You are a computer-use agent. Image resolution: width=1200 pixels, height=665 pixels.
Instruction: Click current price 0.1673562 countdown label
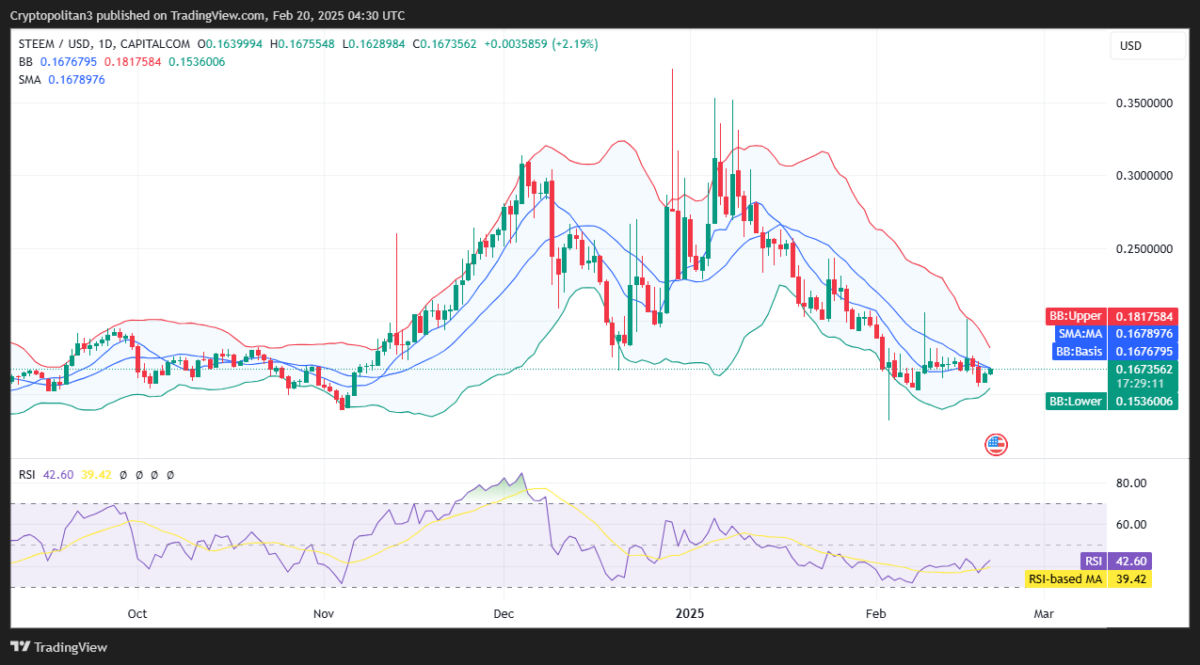click(x=1143, y=375)
